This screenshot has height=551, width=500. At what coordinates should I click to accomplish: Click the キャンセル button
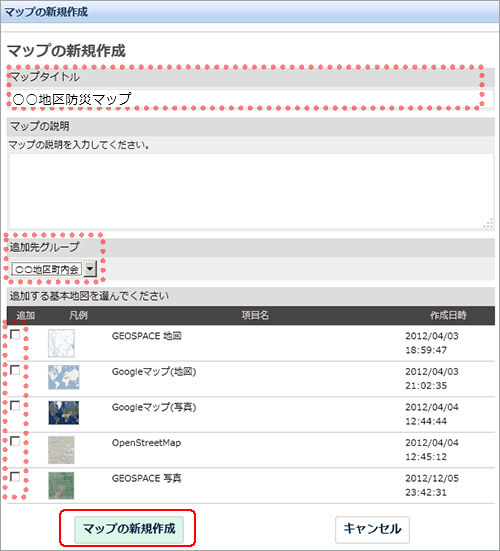tap(372, 529)
